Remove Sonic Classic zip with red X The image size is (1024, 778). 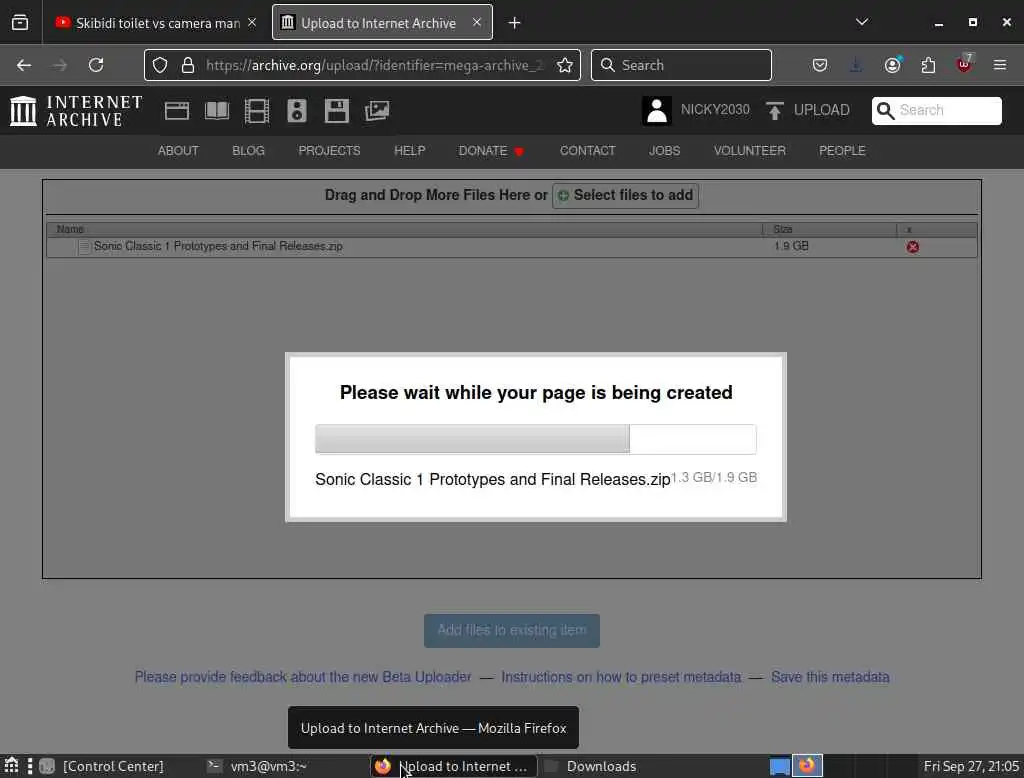click(912, 247)
